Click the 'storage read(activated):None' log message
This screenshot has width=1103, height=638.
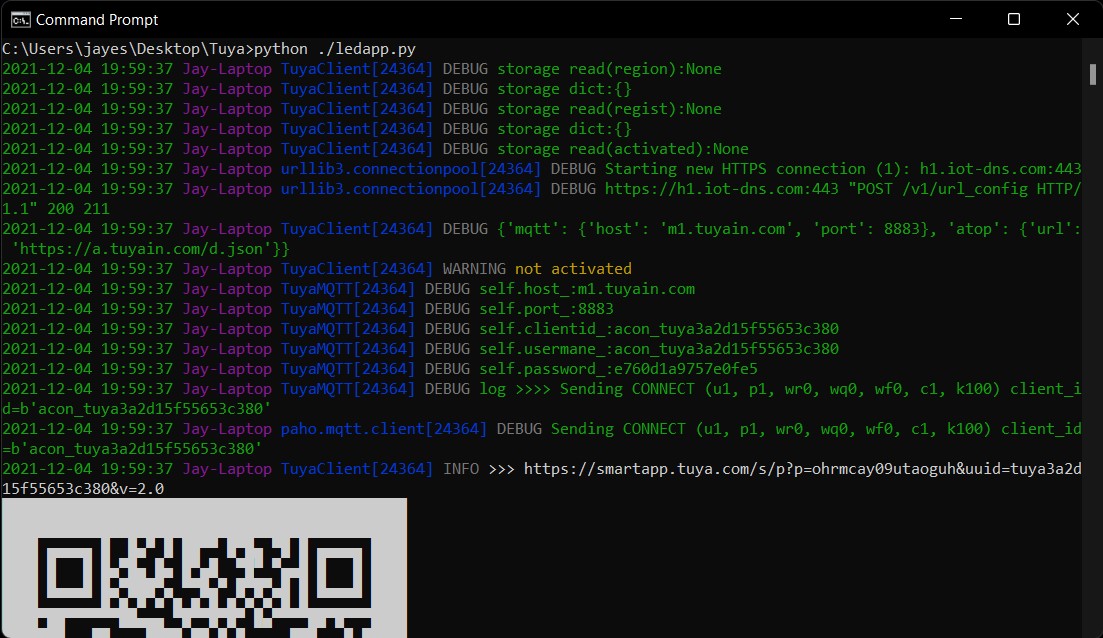tap(623, 149)
